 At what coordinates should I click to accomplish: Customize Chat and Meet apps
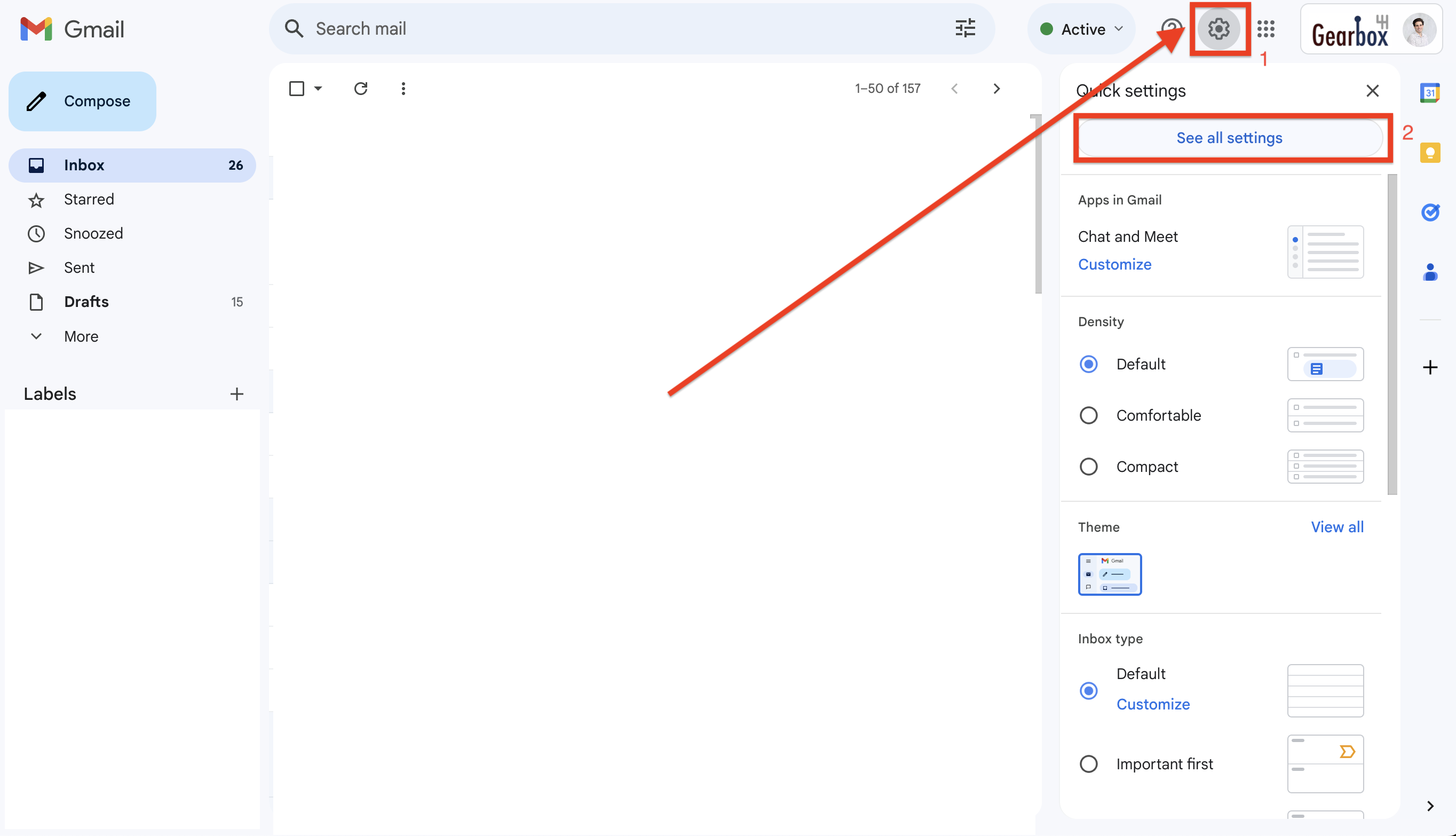coord(1114,264)
